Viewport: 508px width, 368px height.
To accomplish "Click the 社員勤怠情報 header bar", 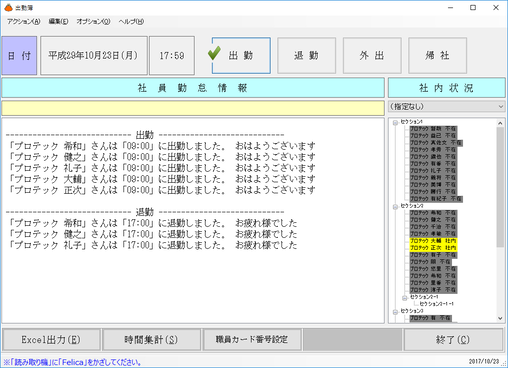I will (193, 88).
